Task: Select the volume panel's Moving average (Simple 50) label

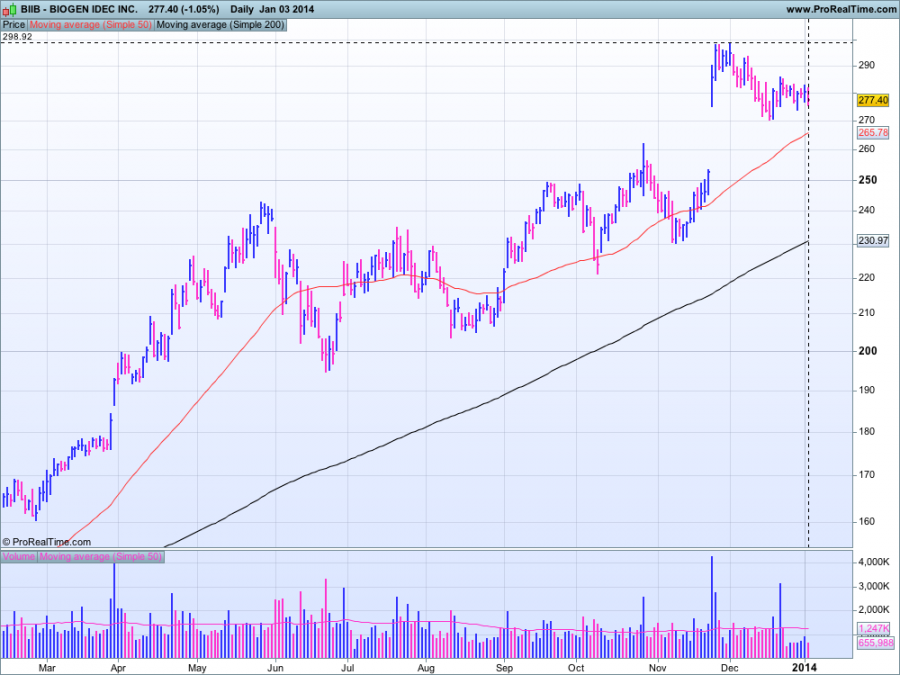Action: coord(100,557)
